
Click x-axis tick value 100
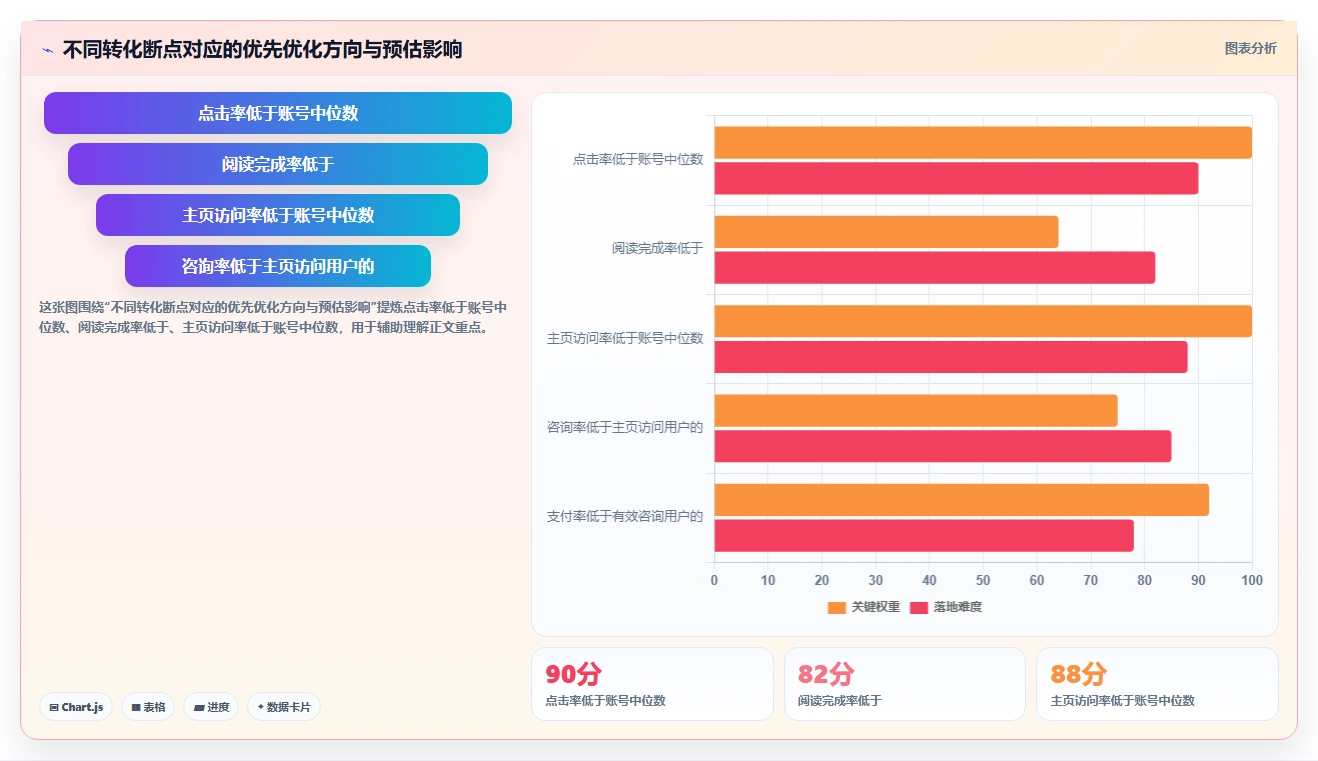pyautogui.click(x=1252, y=580)
